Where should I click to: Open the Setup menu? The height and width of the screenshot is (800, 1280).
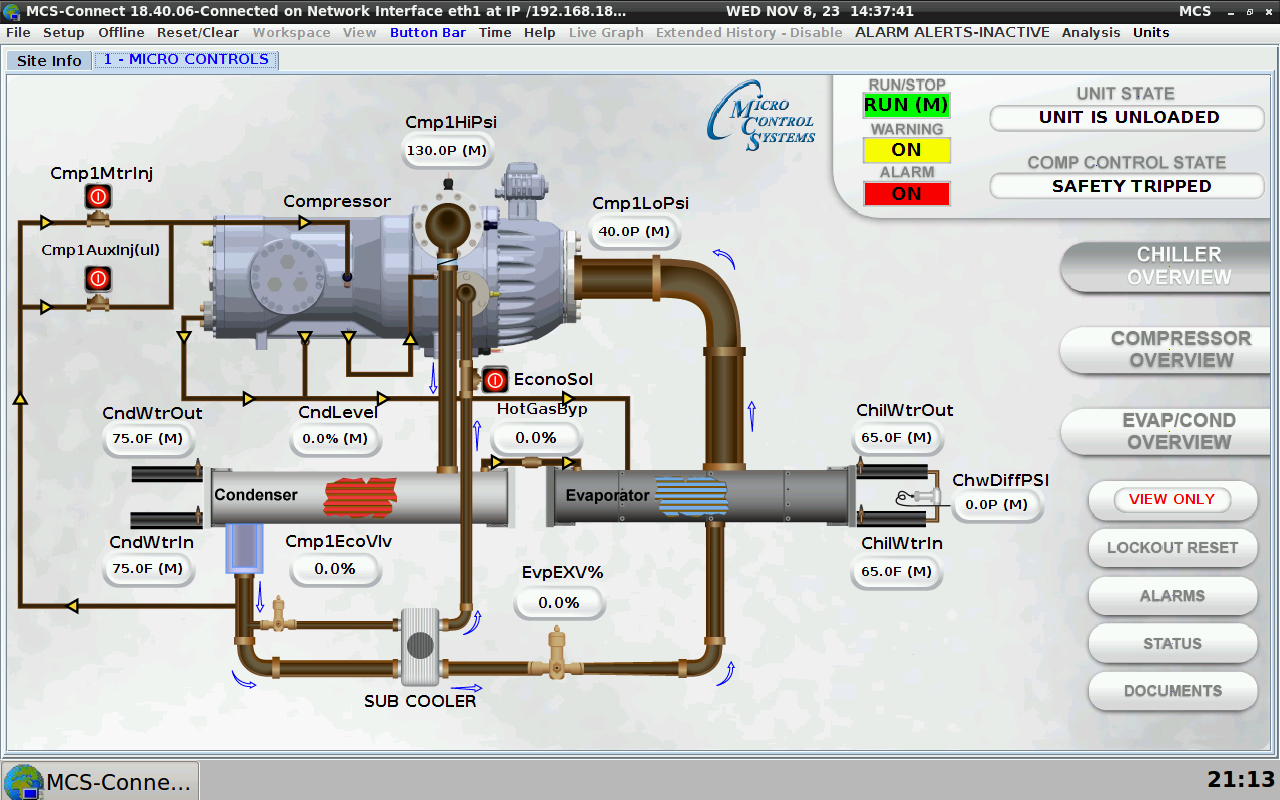click(64, 32)
